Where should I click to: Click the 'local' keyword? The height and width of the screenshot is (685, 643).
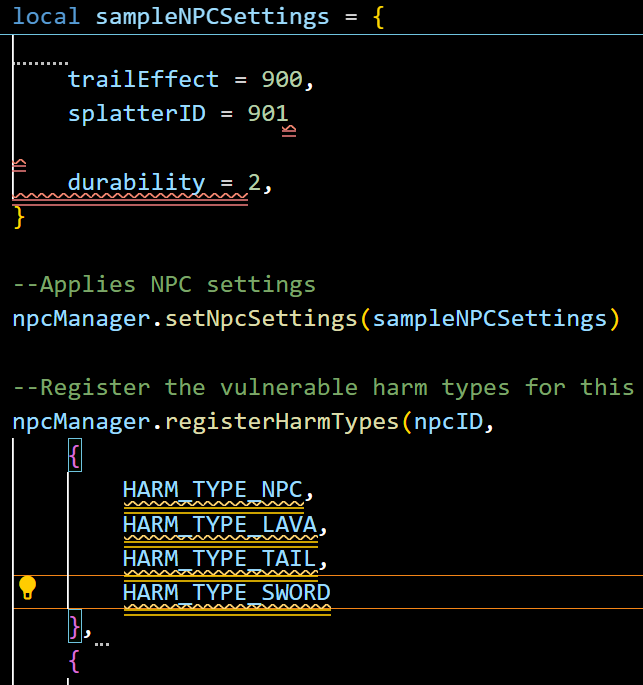point(46,17)
